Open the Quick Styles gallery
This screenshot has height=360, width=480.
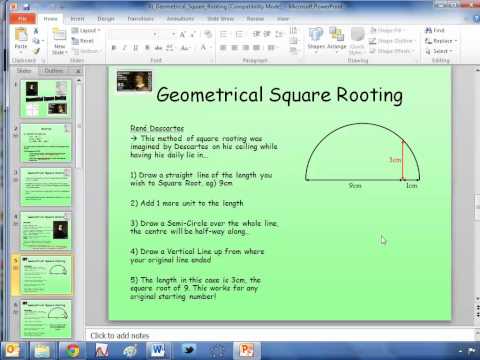coord(357,42)
